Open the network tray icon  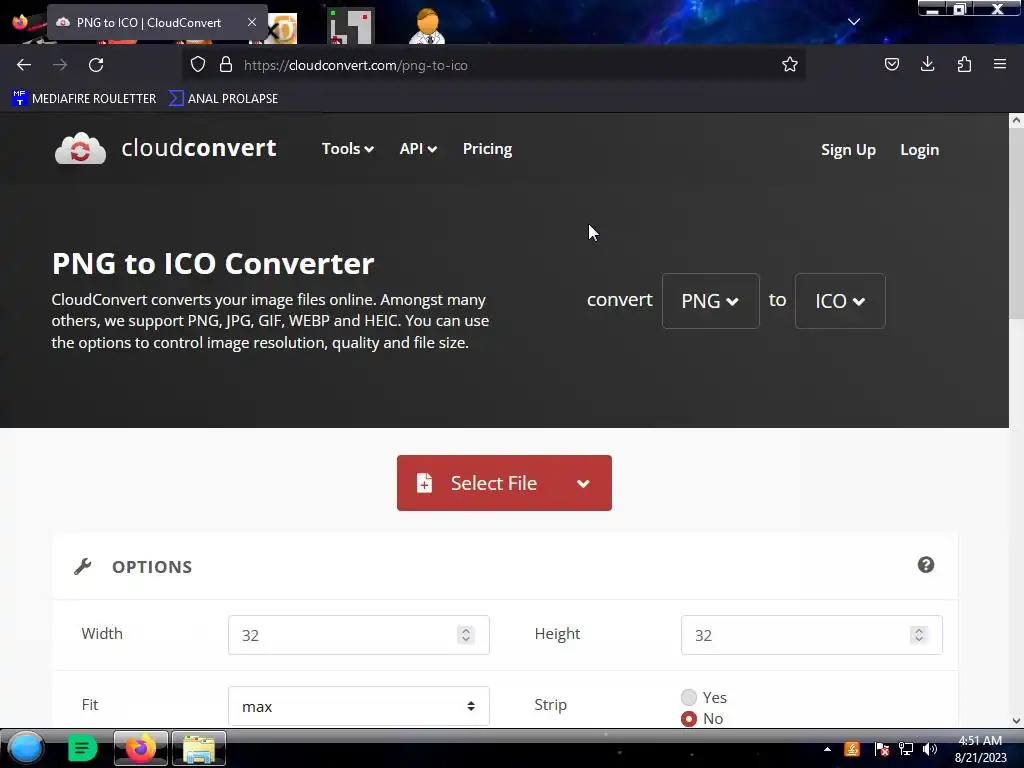[x=906, y=749]
